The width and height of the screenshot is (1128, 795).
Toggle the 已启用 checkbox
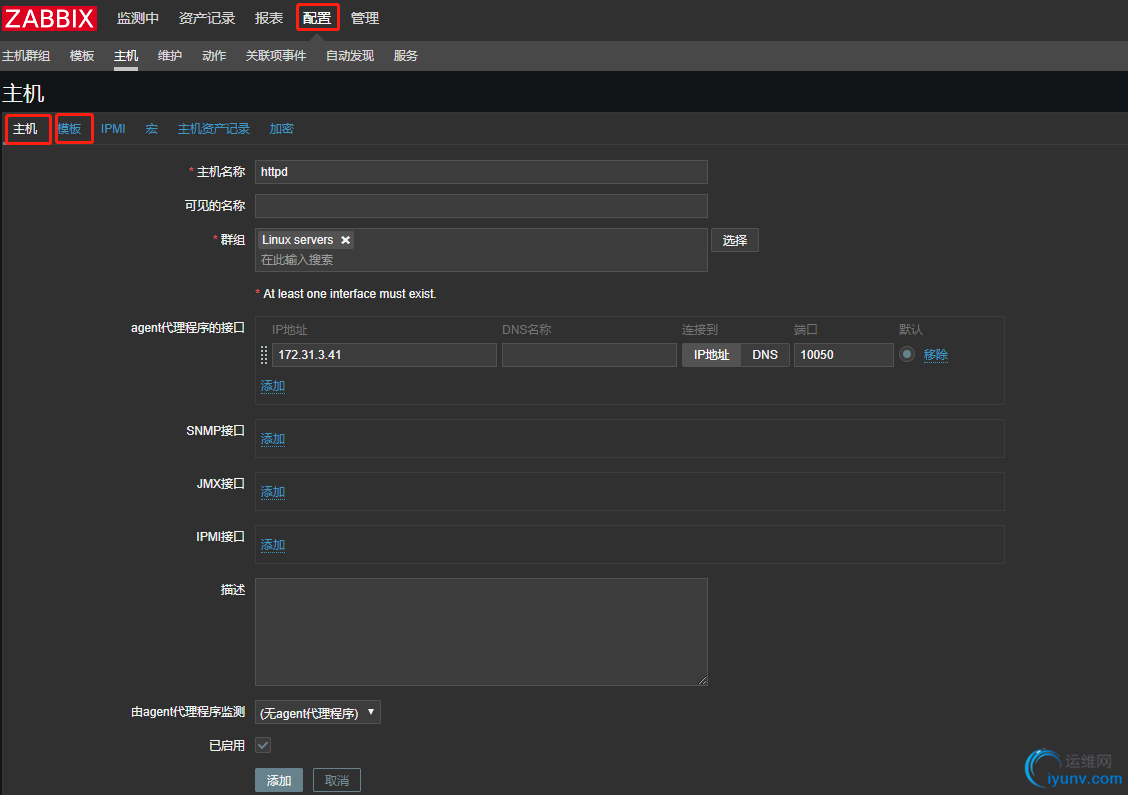pyautogui.click(x=263, y=745)
